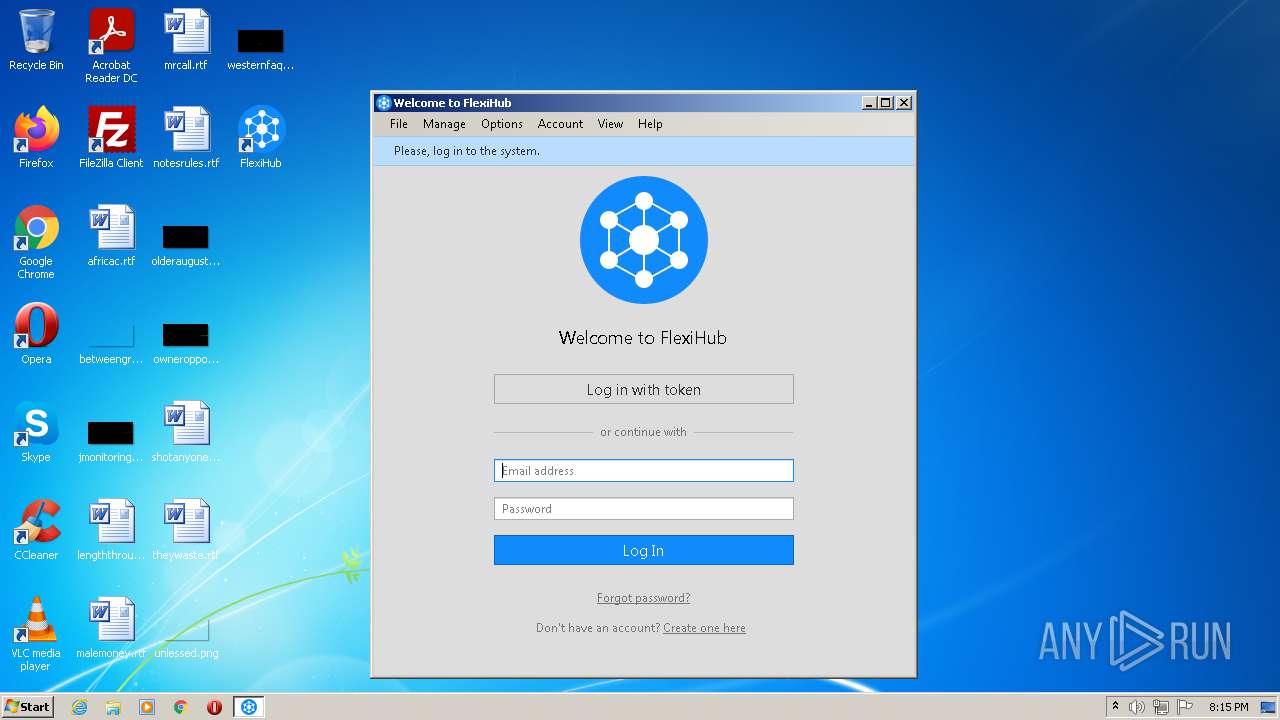Select the shotanyone document icon
This screenshot has height=720, width=1280.
click(186, 432)
